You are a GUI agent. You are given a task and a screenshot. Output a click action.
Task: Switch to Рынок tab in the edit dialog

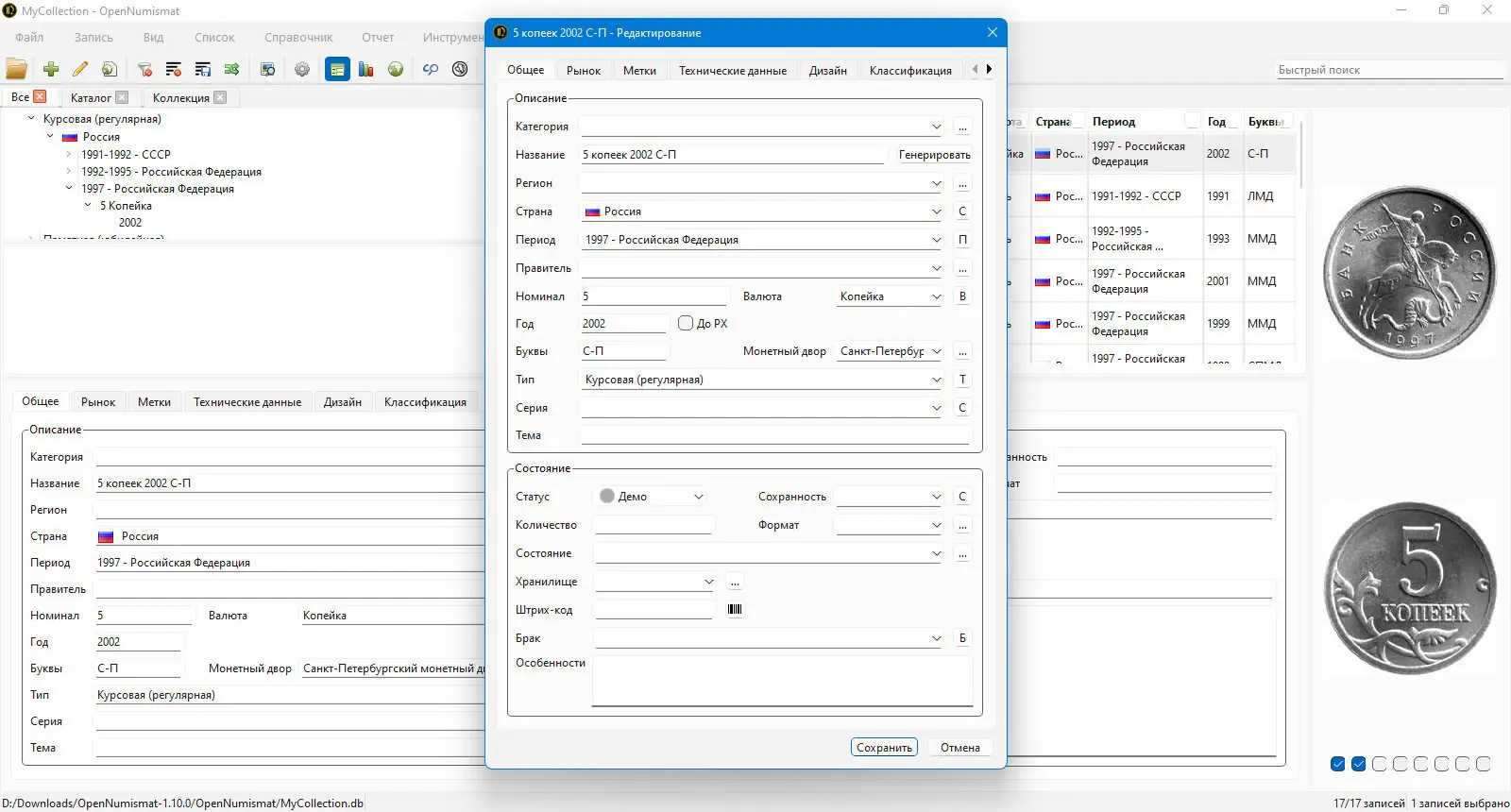click(x=584, y=70)
